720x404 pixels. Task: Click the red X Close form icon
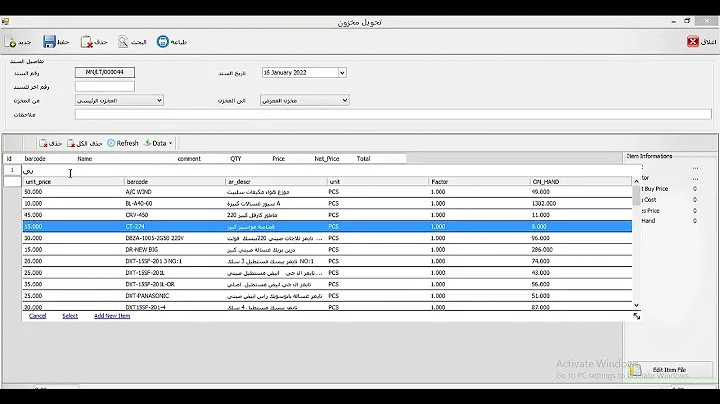click(692, 42)
